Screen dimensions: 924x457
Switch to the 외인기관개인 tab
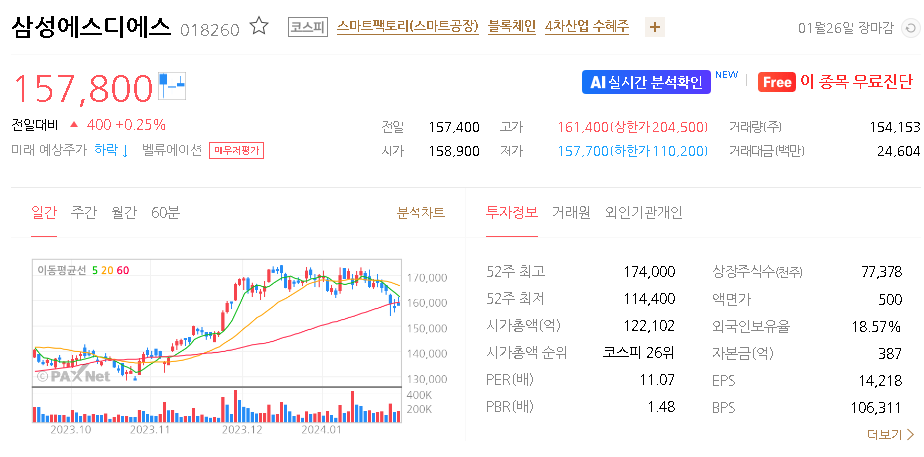[644, 213]
